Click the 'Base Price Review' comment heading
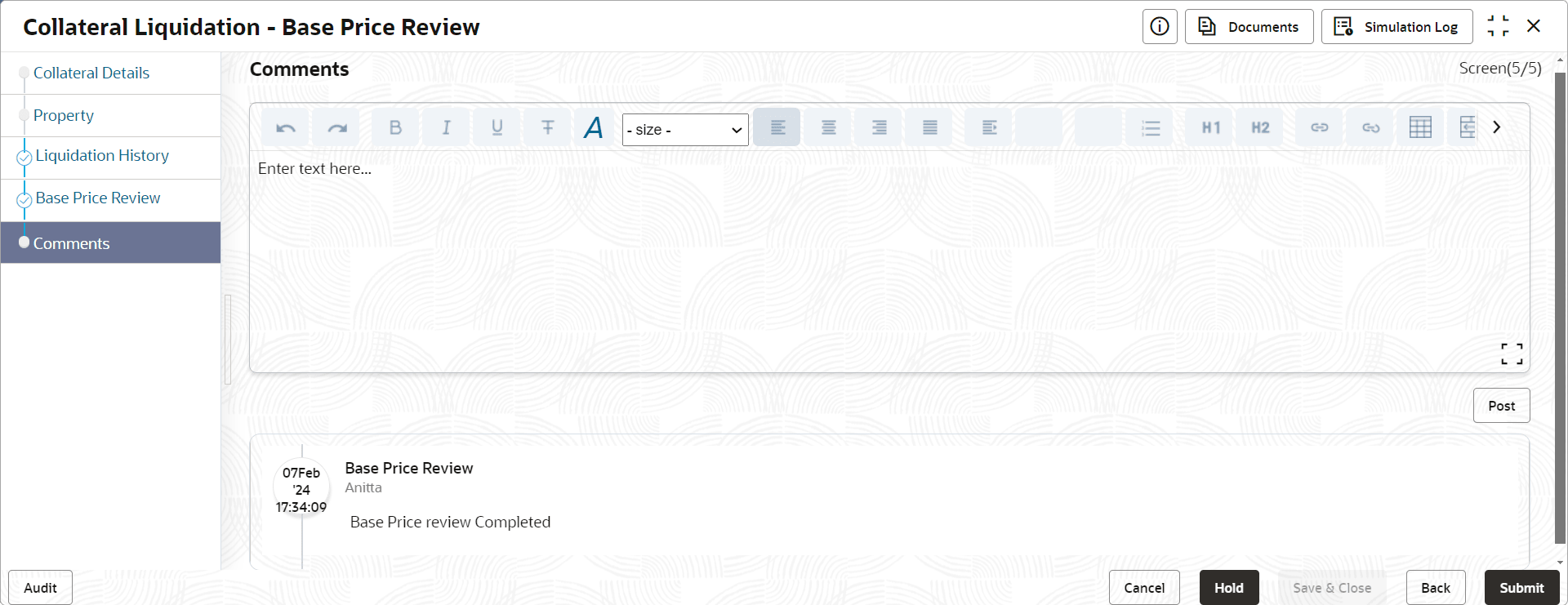1568x605 pixels. pyautogui.click(x=409, y=468)
